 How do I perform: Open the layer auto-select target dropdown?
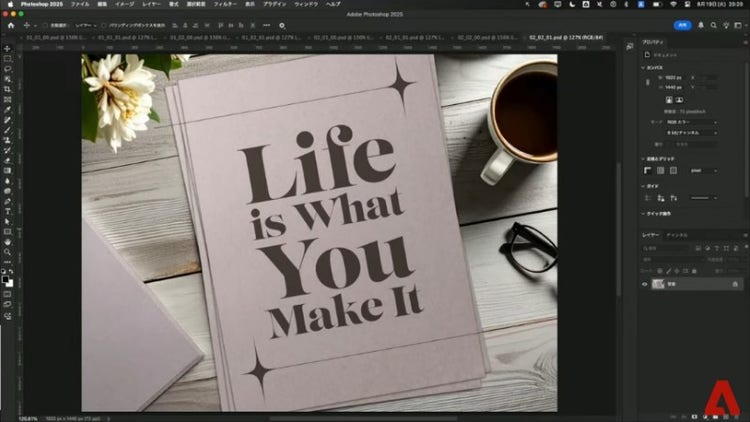[x=84, y=25]
